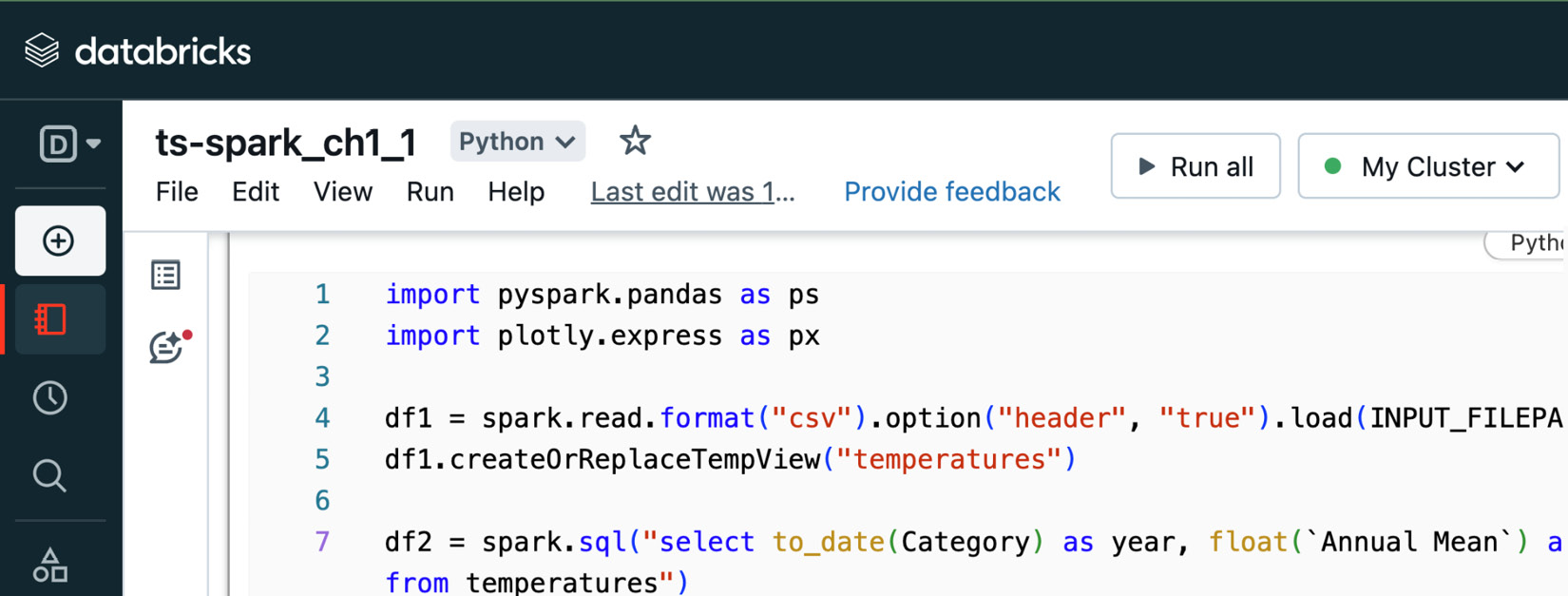Click the databricks wordmark text
Image resolution: width=1568 pixels, height=596 pixels.
pos(163,51)
